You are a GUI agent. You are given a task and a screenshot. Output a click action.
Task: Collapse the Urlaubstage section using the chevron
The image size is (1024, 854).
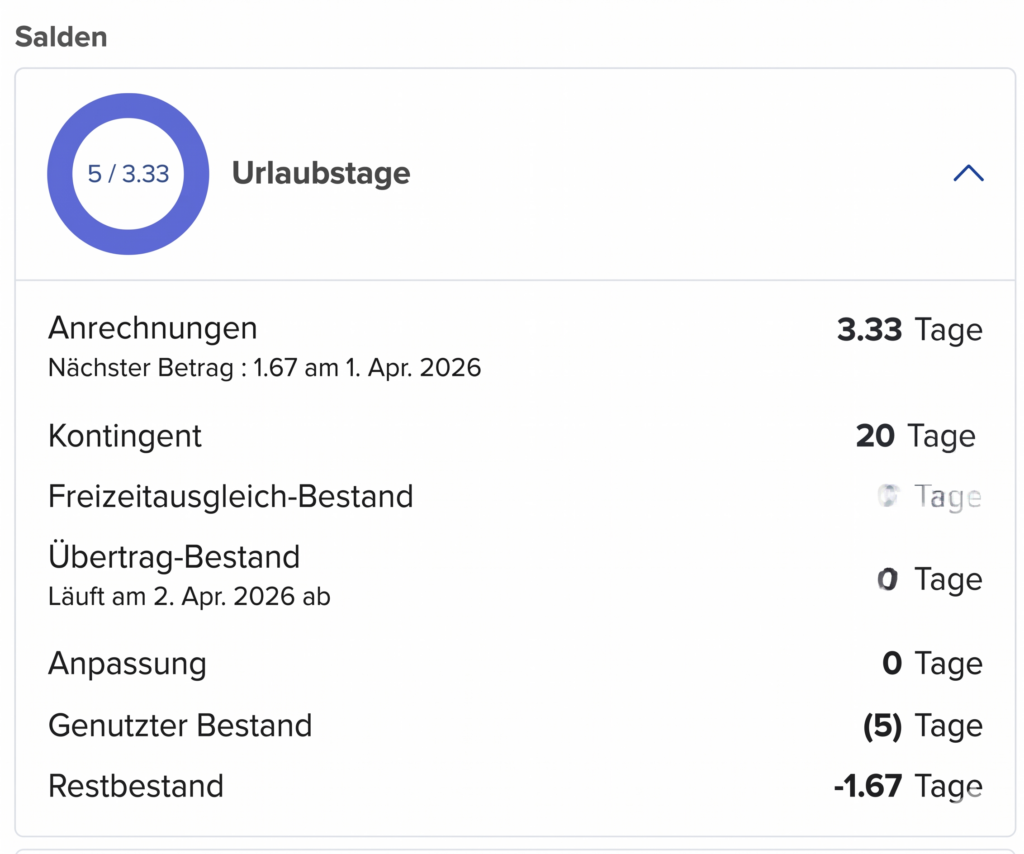(x=967, y=173)
